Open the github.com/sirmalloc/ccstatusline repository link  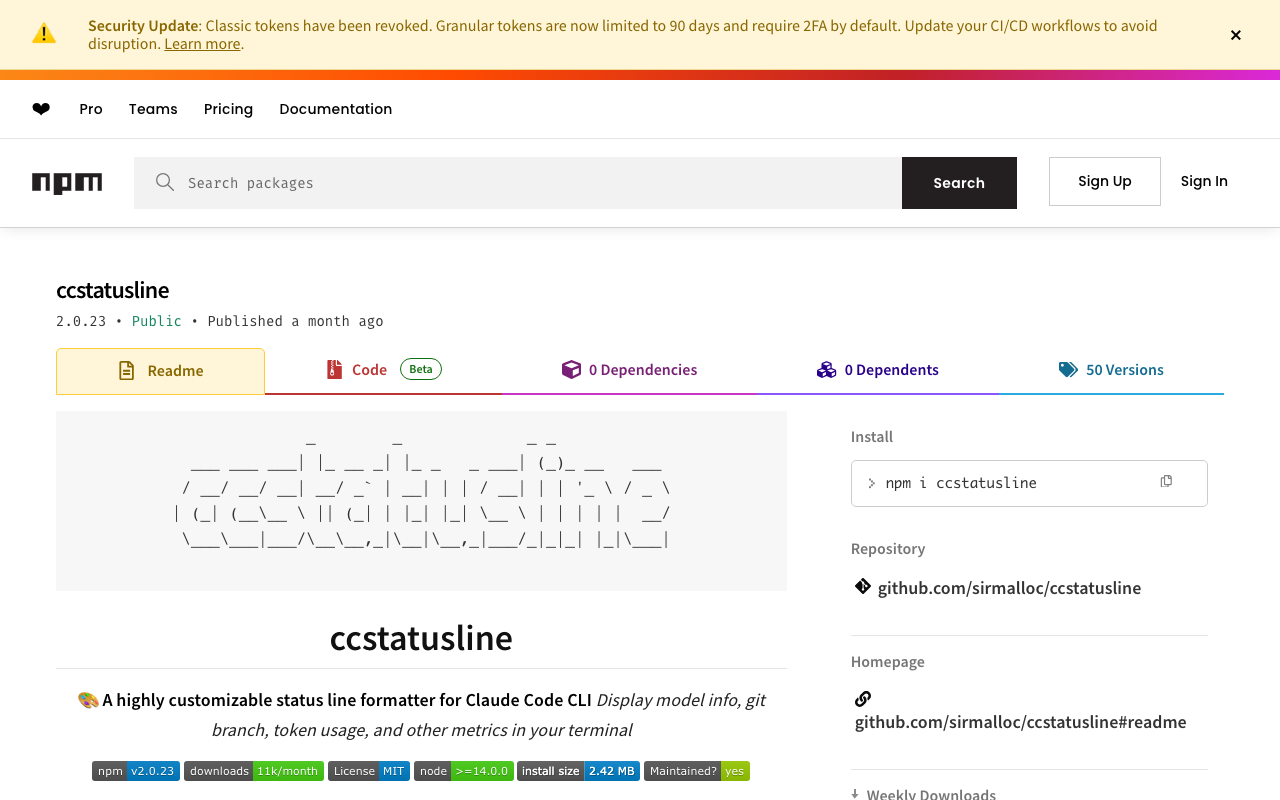click(x=1009, y=588)
